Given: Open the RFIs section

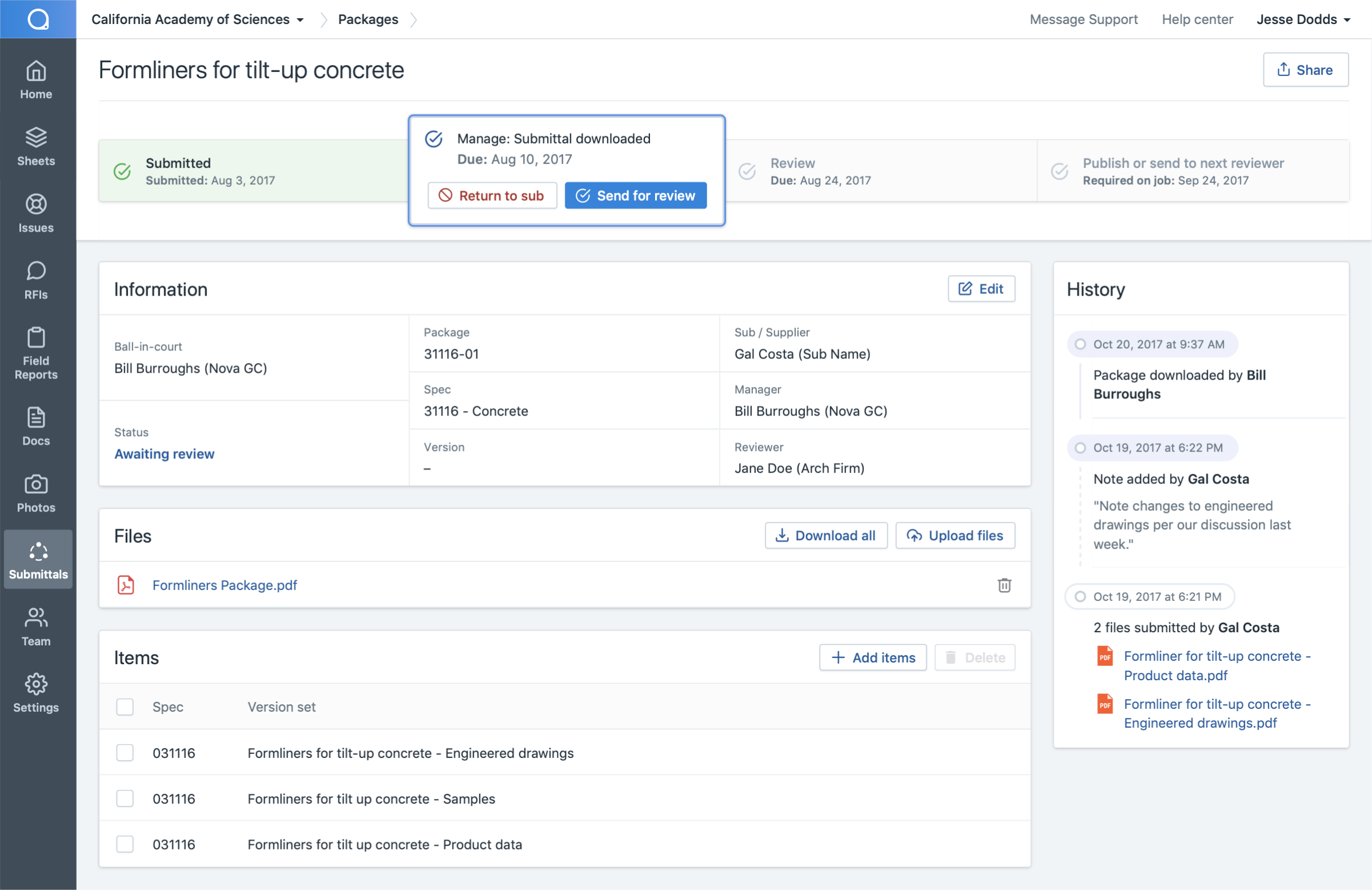Looking at the screenshot, I should [36, 281].
